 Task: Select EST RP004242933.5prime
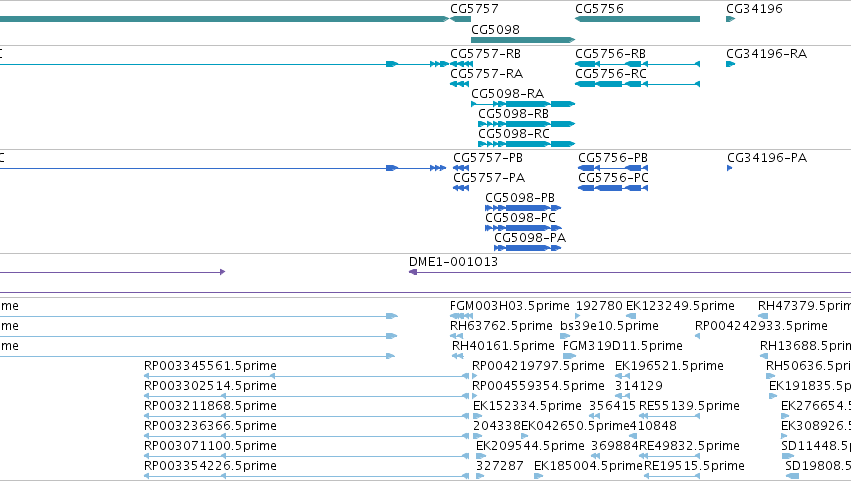(x=761, y=326)
